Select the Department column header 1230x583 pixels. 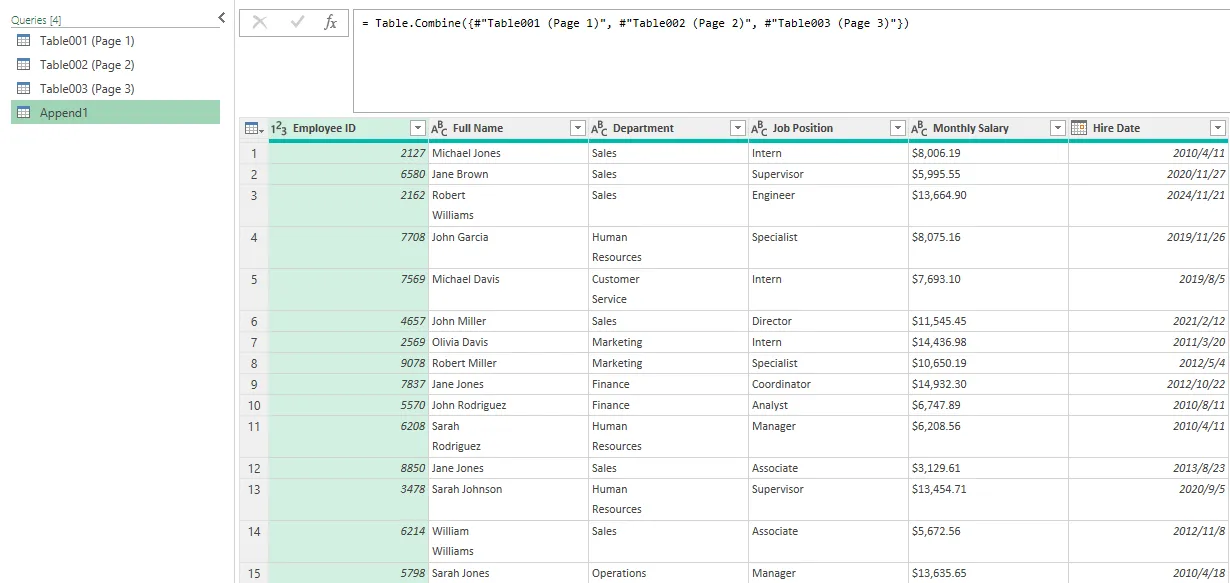pos(643,128)
